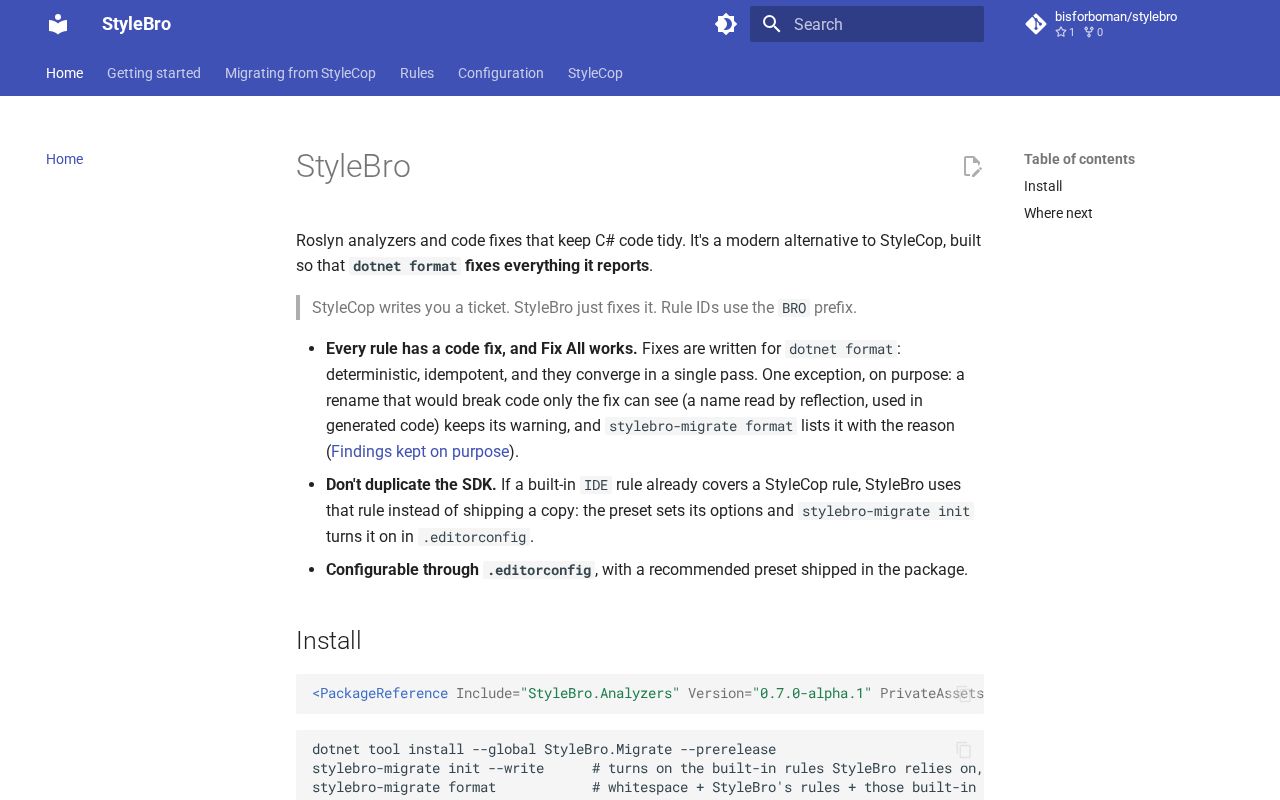Viewport: 1280px width, 800px height.
Task: Click the repository fork count
Action: tap(1094, 32)
